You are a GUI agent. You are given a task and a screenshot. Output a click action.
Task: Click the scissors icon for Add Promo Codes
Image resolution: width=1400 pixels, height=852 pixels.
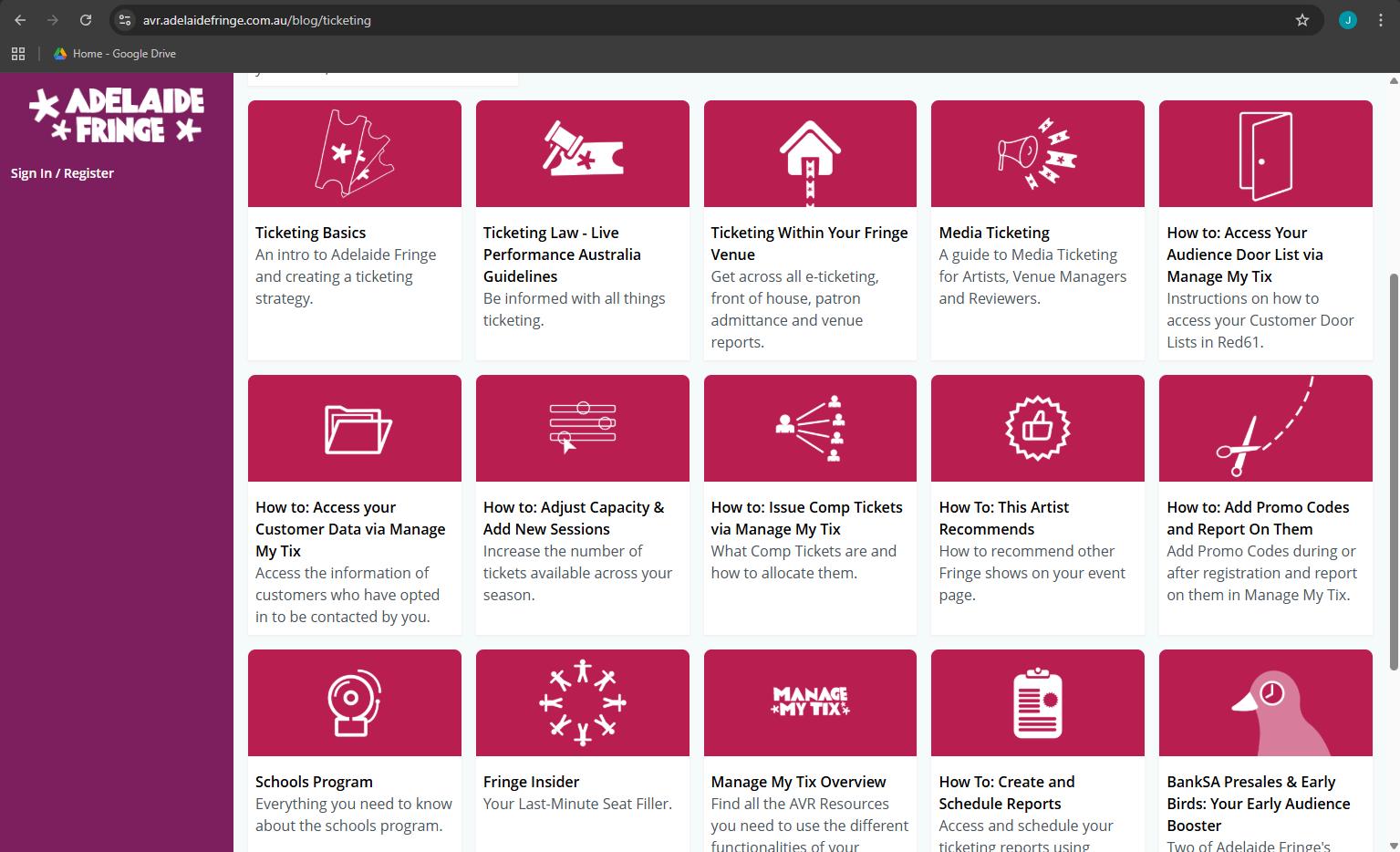(x=1265, y=427)
